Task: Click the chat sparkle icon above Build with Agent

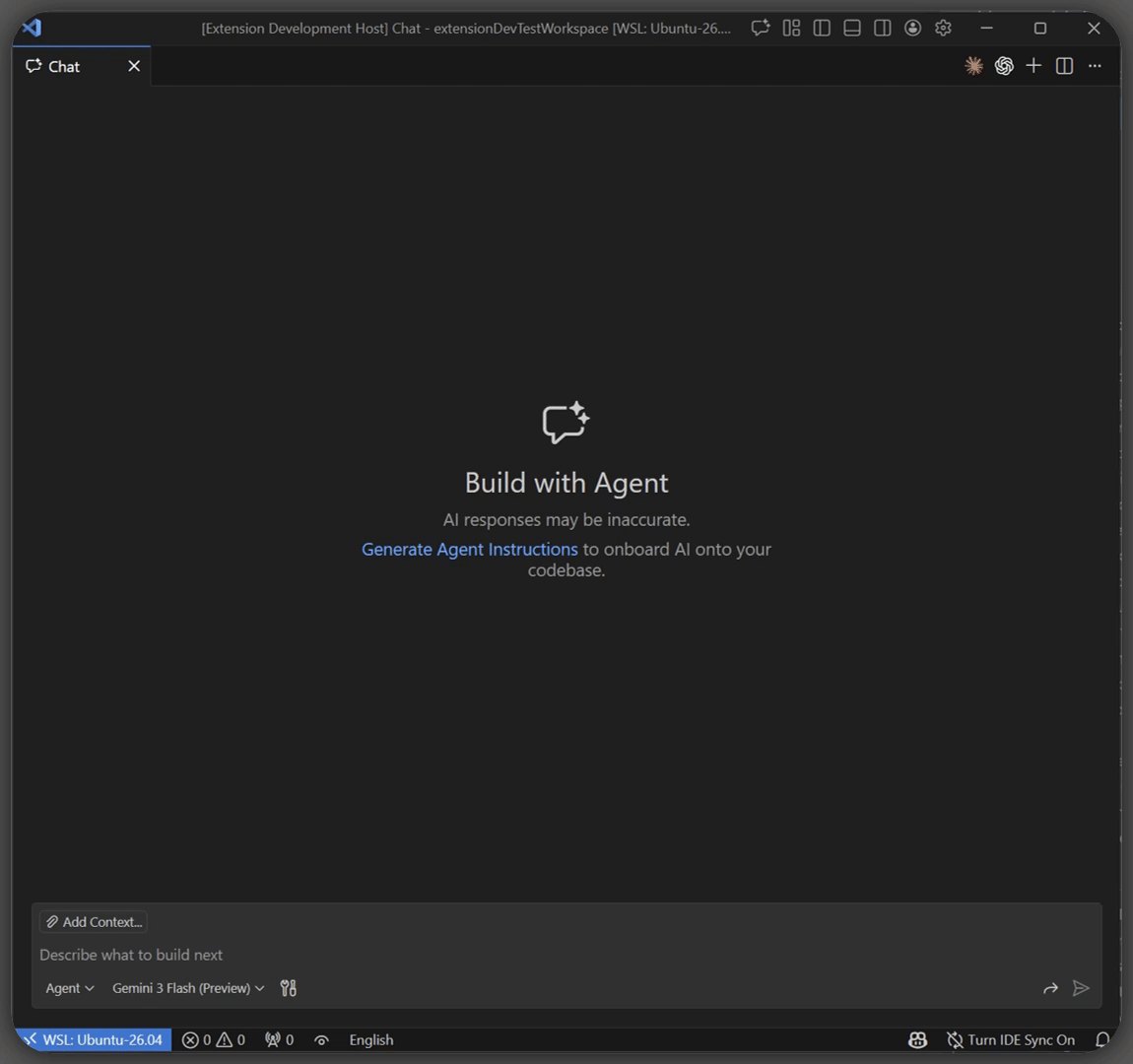Action: click(566, 423)
